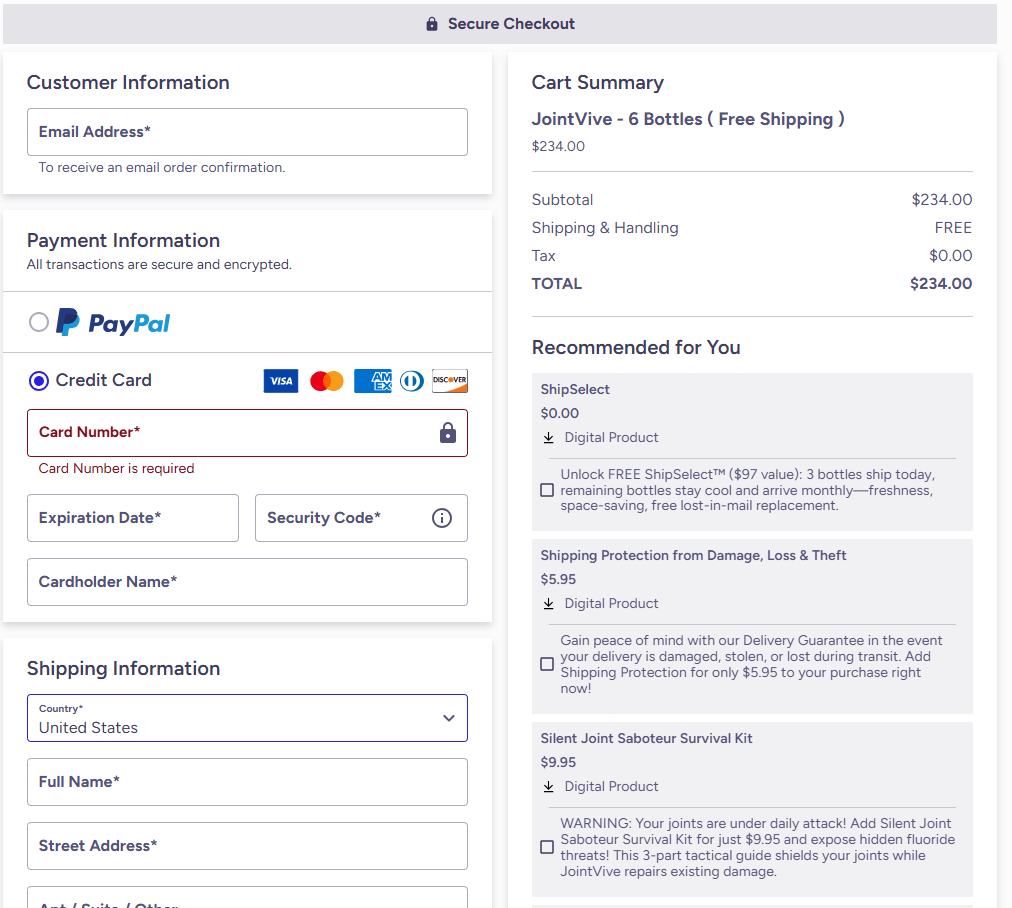Screen dimensions: 1012x908
Task: Click the Mastercard logo icon
Action: click(327, 381)
